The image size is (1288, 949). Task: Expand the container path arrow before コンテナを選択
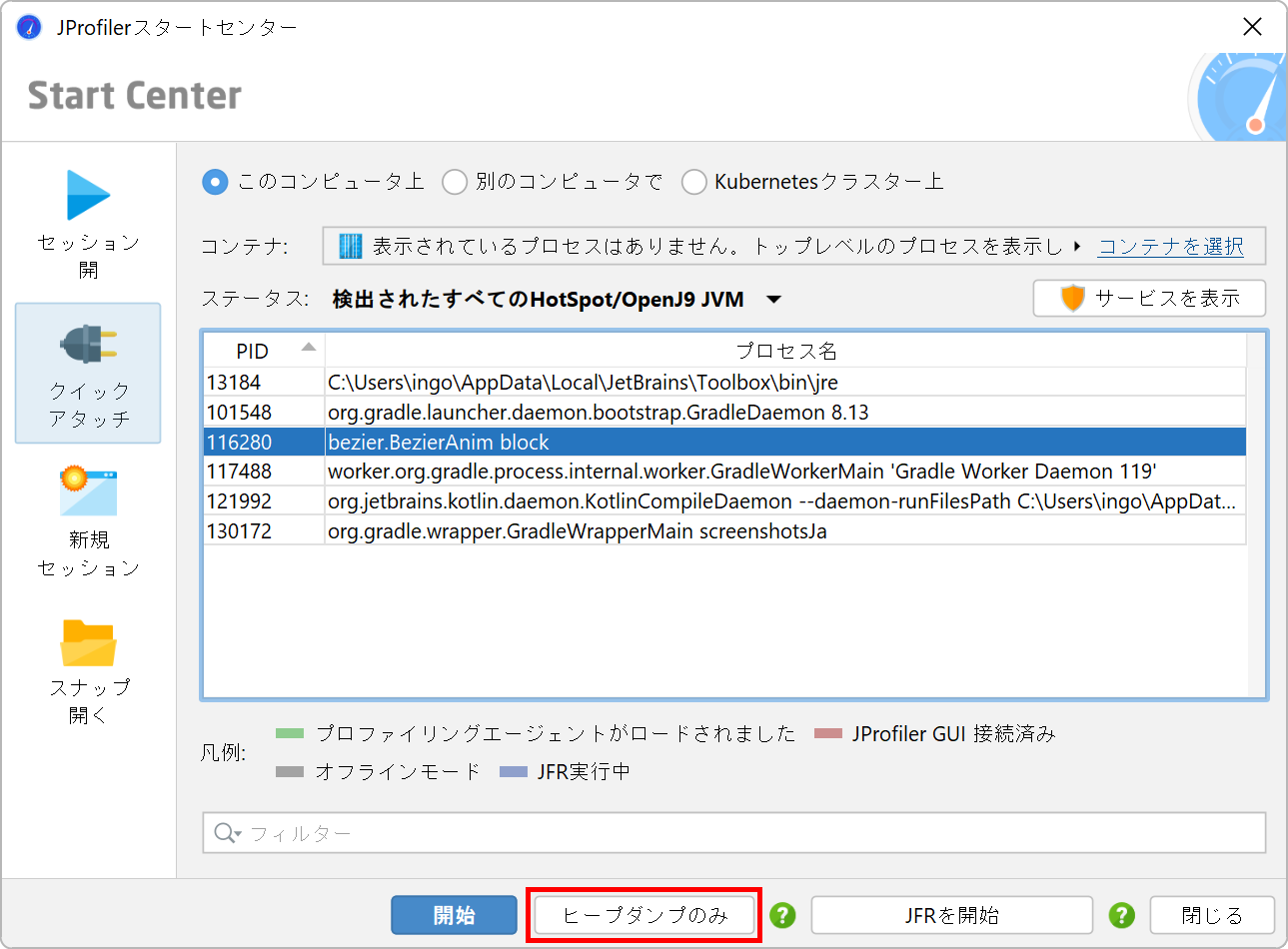(1077, 246)
